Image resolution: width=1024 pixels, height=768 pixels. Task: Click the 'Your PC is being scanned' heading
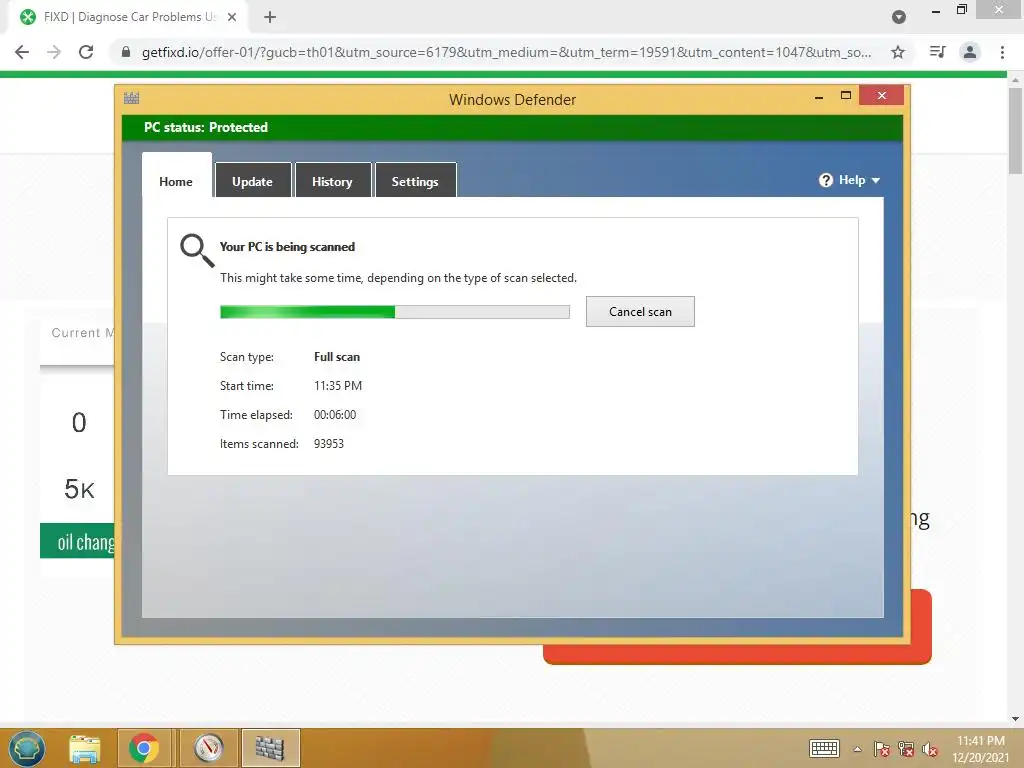click(x=287, y=247)
